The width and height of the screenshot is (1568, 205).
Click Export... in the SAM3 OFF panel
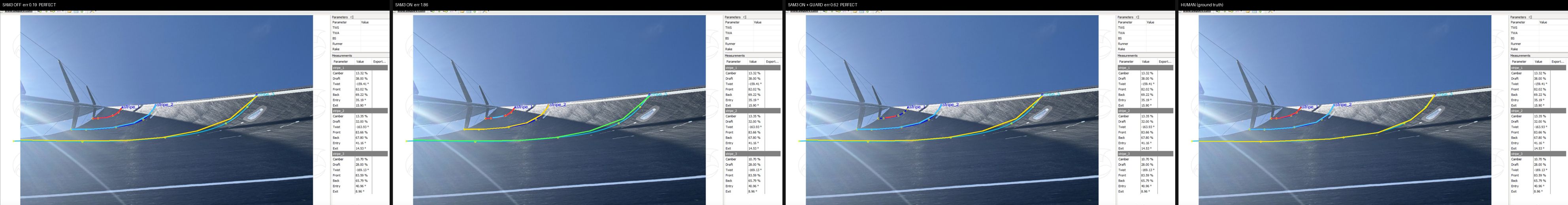[x=379, y=61]
